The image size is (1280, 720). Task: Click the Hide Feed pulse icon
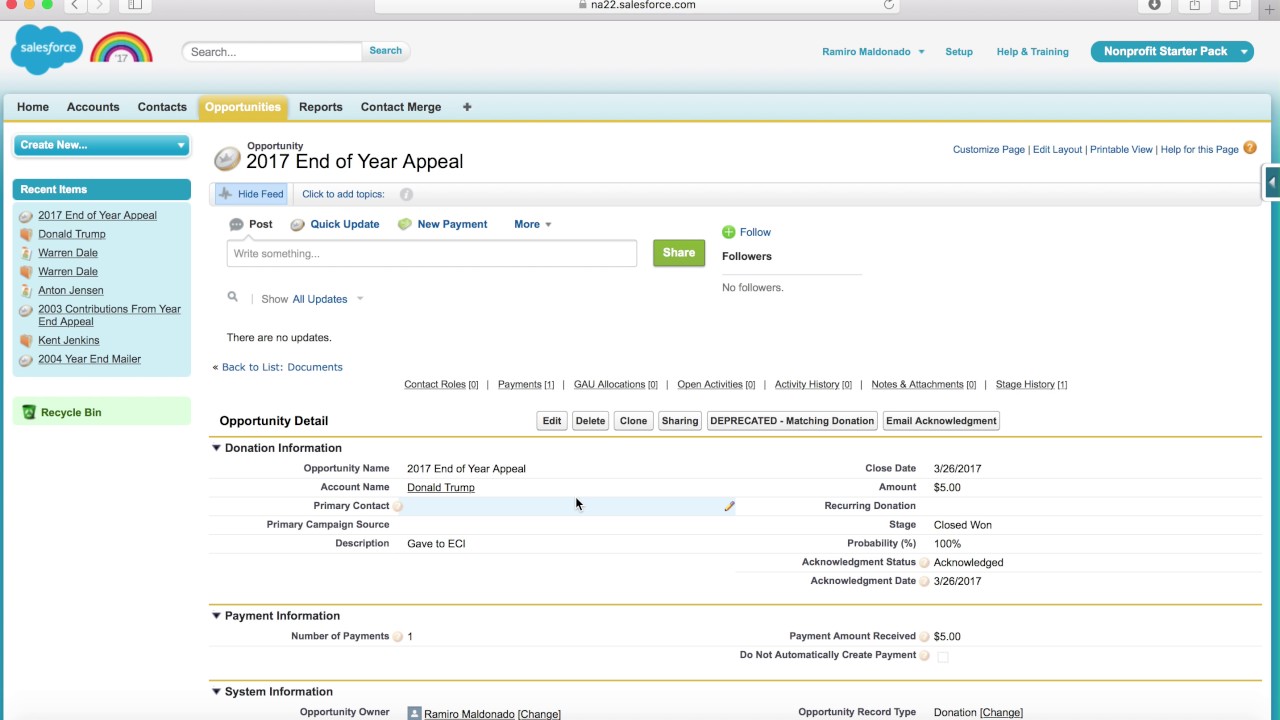[x=225, y=194]
